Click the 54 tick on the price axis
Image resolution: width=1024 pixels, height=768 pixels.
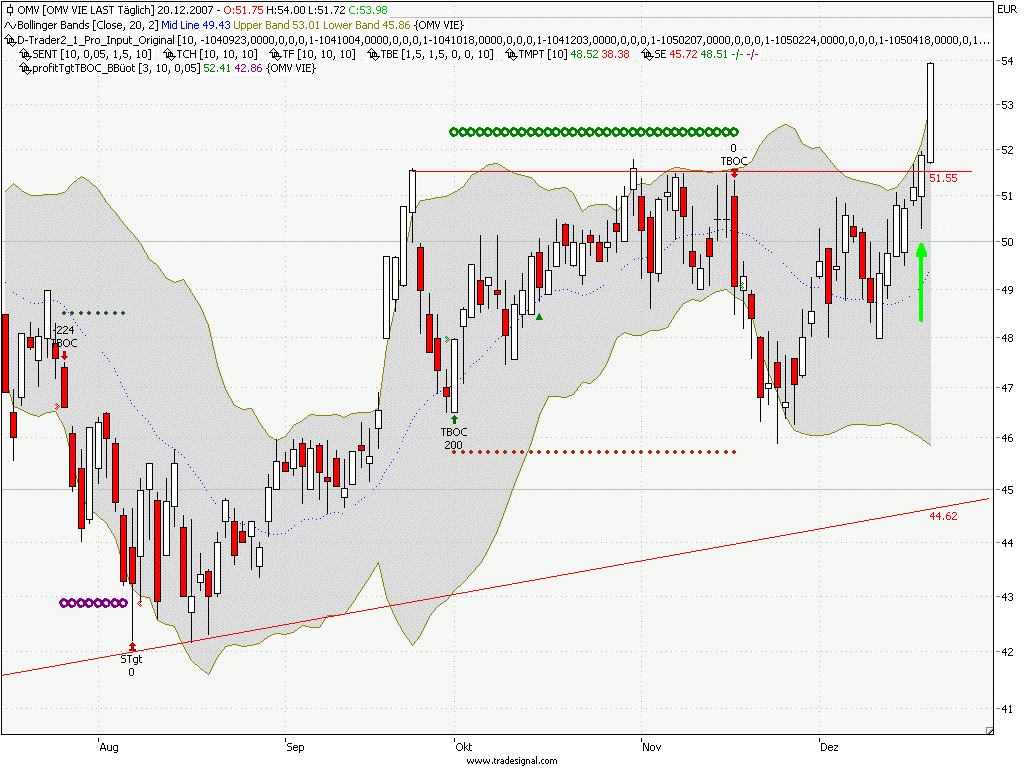[1007, 61]
